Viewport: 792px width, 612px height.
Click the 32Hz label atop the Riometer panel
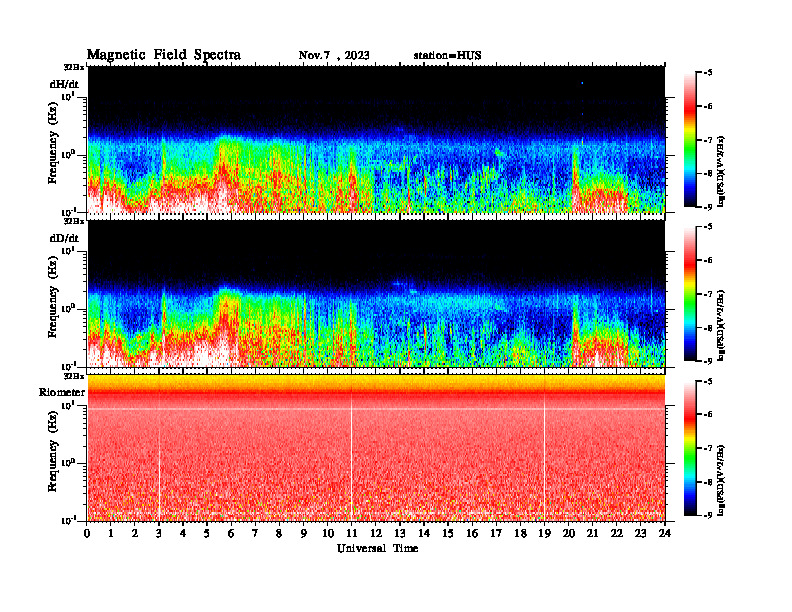(74, 376)
